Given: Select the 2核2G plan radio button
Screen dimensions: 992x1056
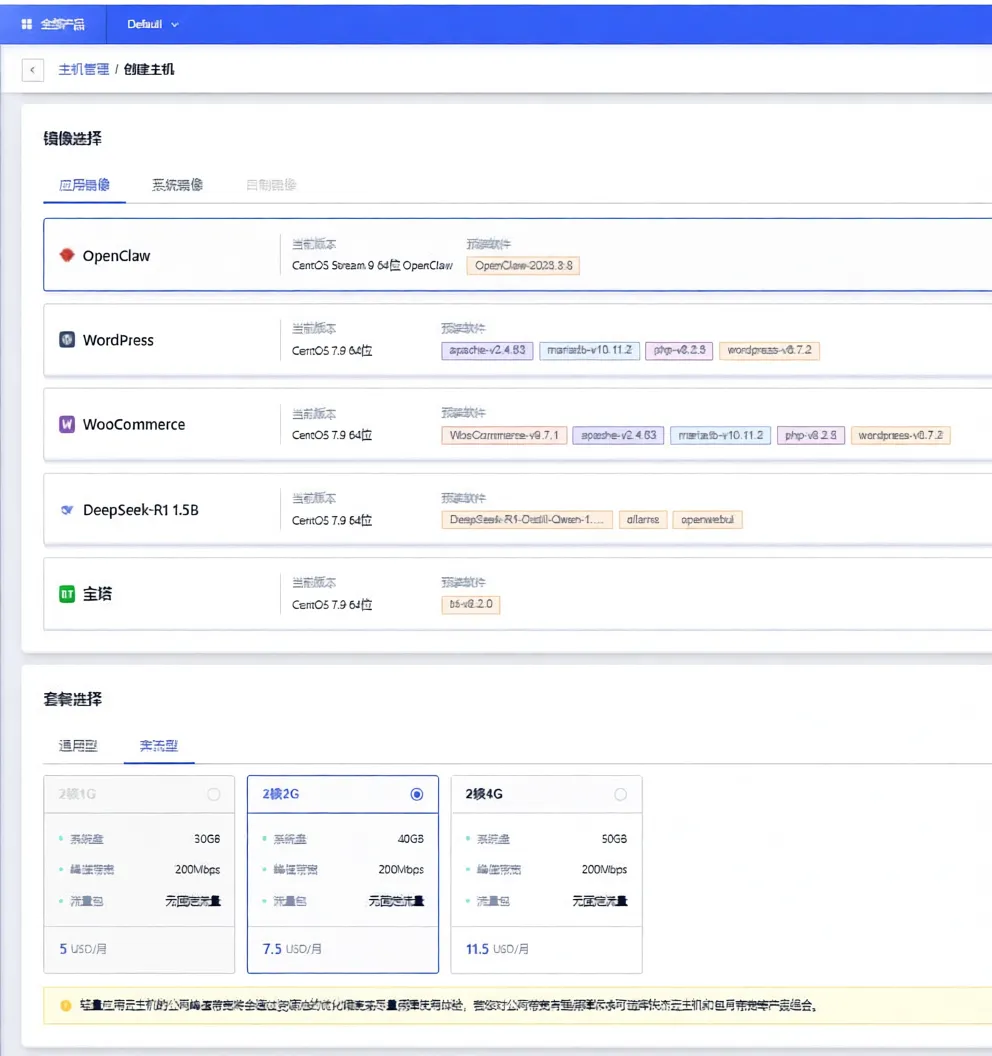Looking at the screenshot, I should click(419, 793).
